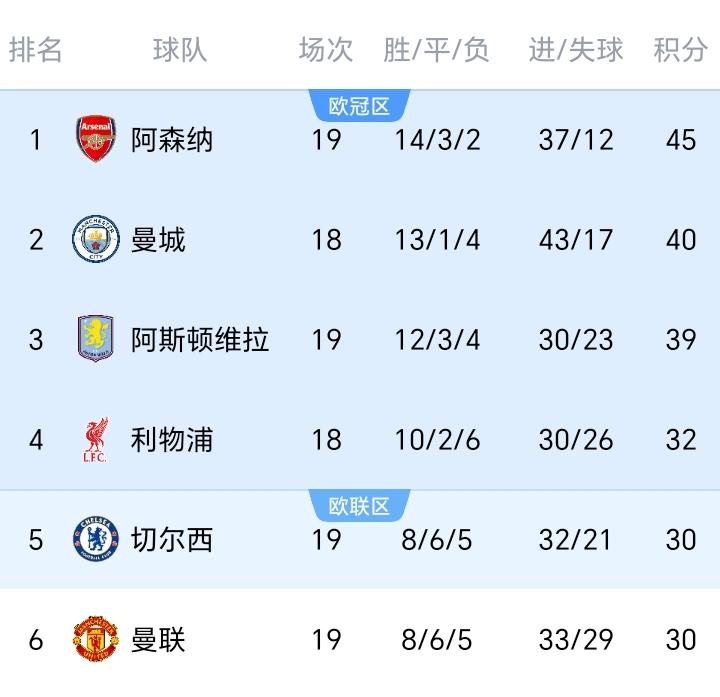
Task: Select the 阿斯顿维拉 team name
Action: (200, 339)
